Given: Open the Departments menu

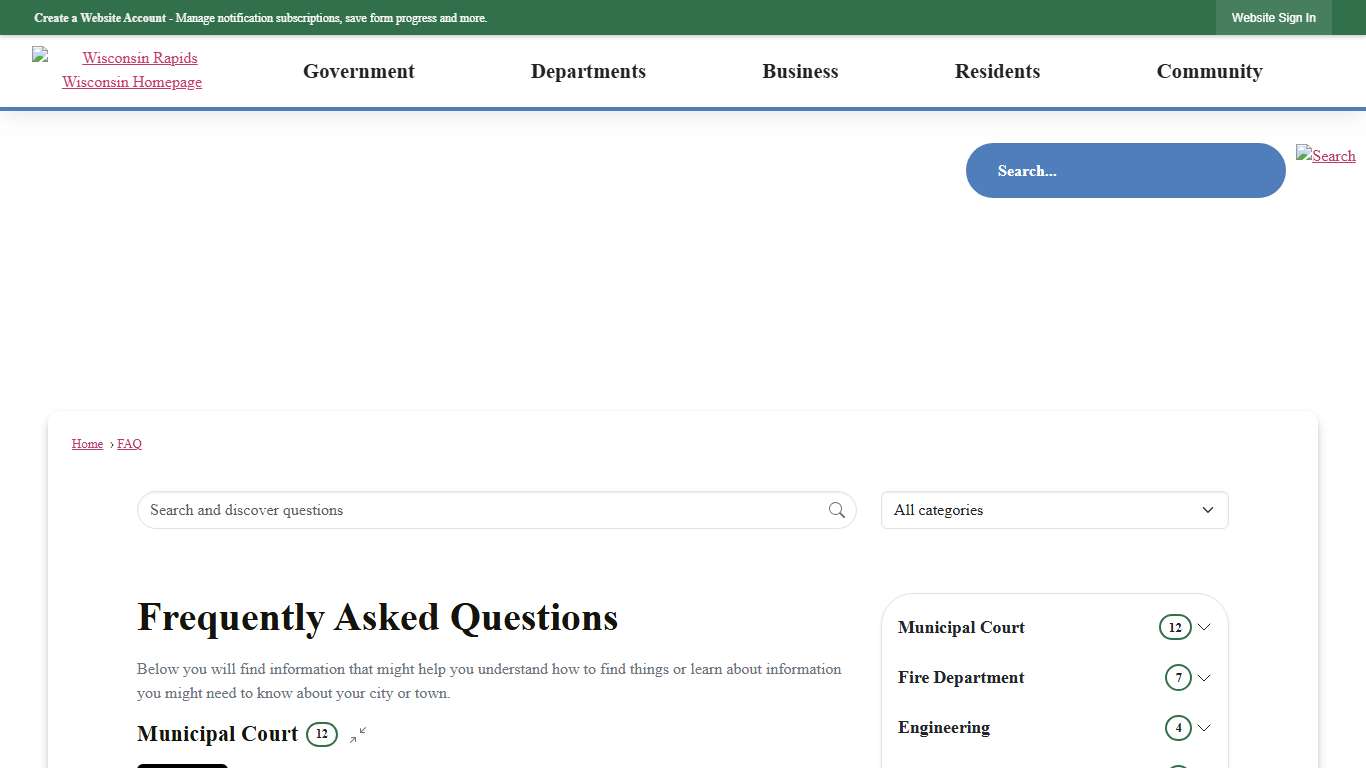Looking at the screenshot, I should [x=588, y=71].
